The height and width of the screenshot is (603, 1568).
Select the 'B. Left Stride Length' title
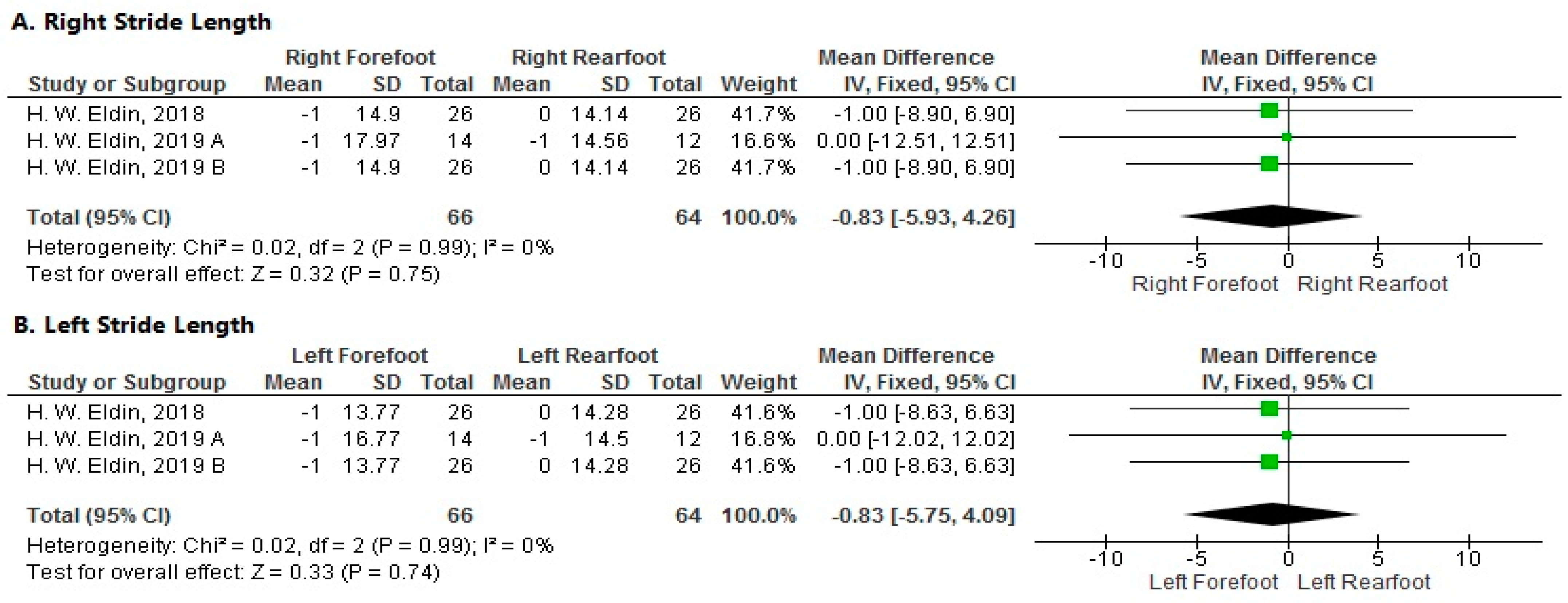pyautogui.click(x=134, y=325)
